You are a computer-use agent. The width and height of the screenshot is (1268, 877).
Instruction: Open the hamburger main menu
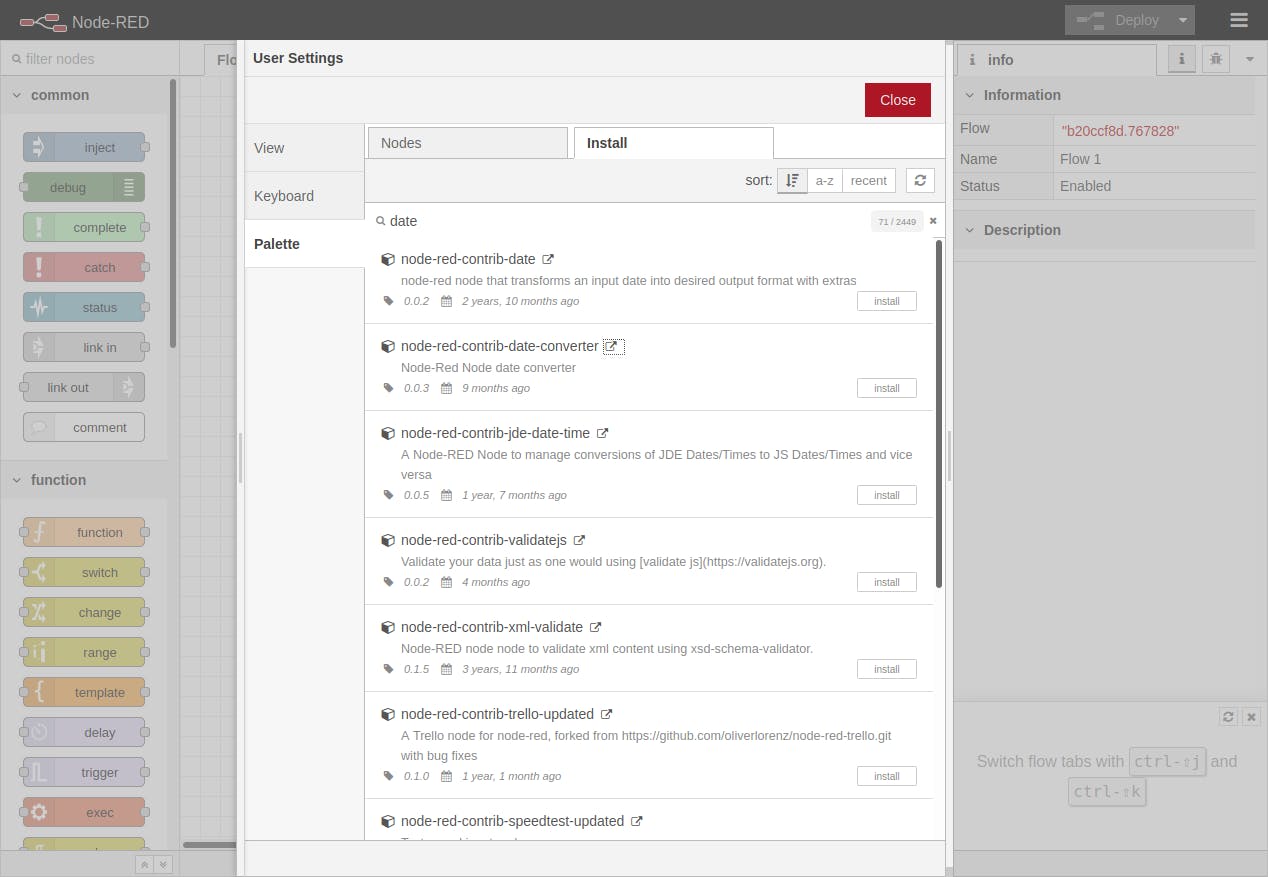[x=1239, y=20]
